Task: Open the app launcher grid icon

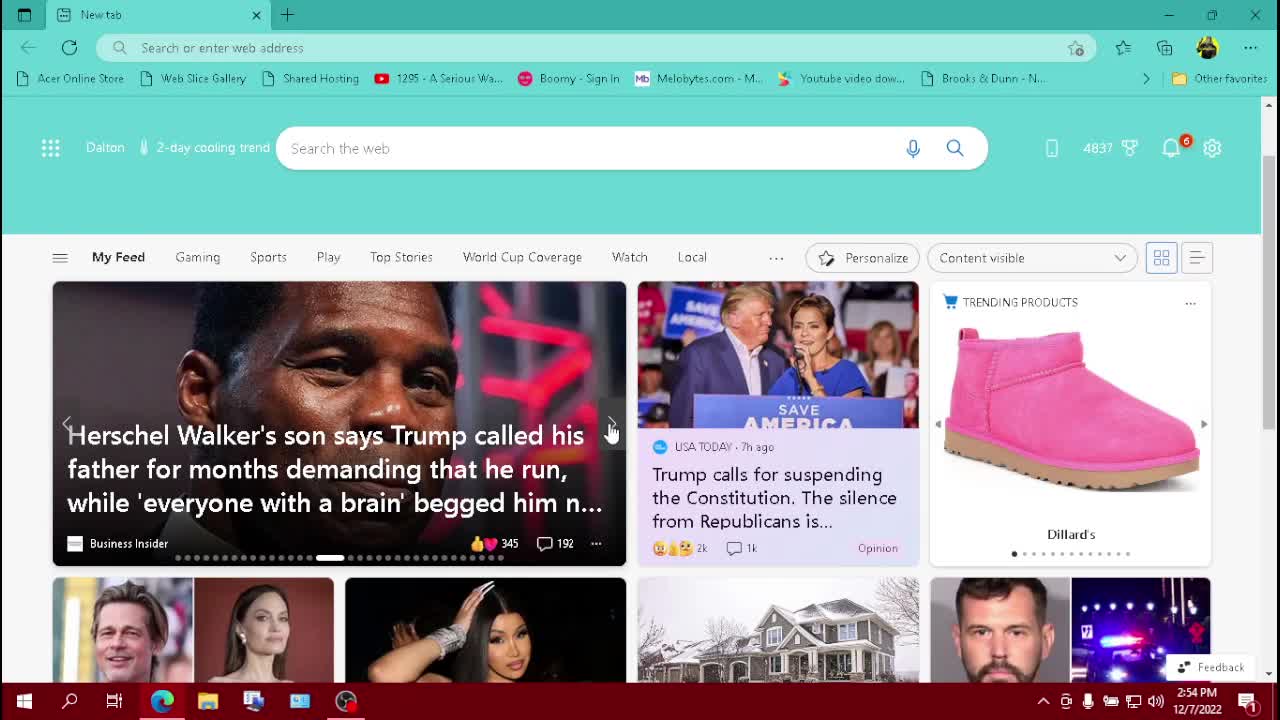Action: [50, 148]
